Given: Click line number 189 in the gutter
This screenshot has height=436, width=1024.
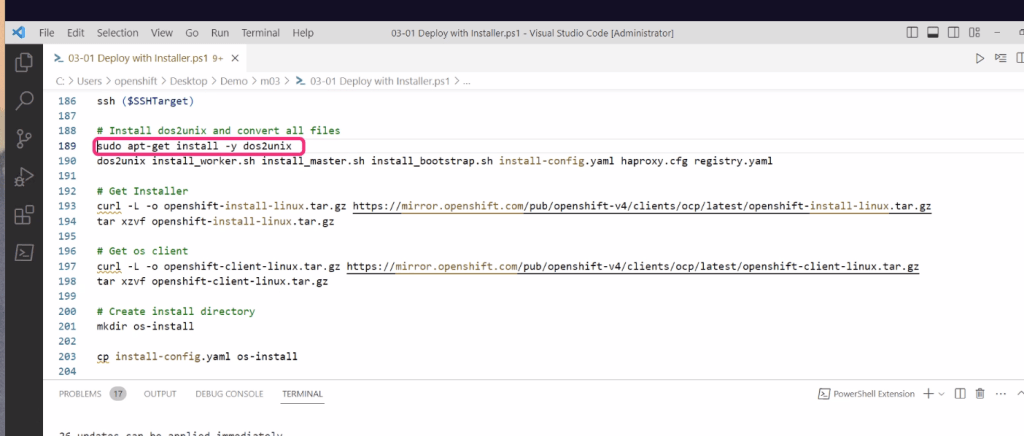Looking at the screenshot, I should (67, 146).
